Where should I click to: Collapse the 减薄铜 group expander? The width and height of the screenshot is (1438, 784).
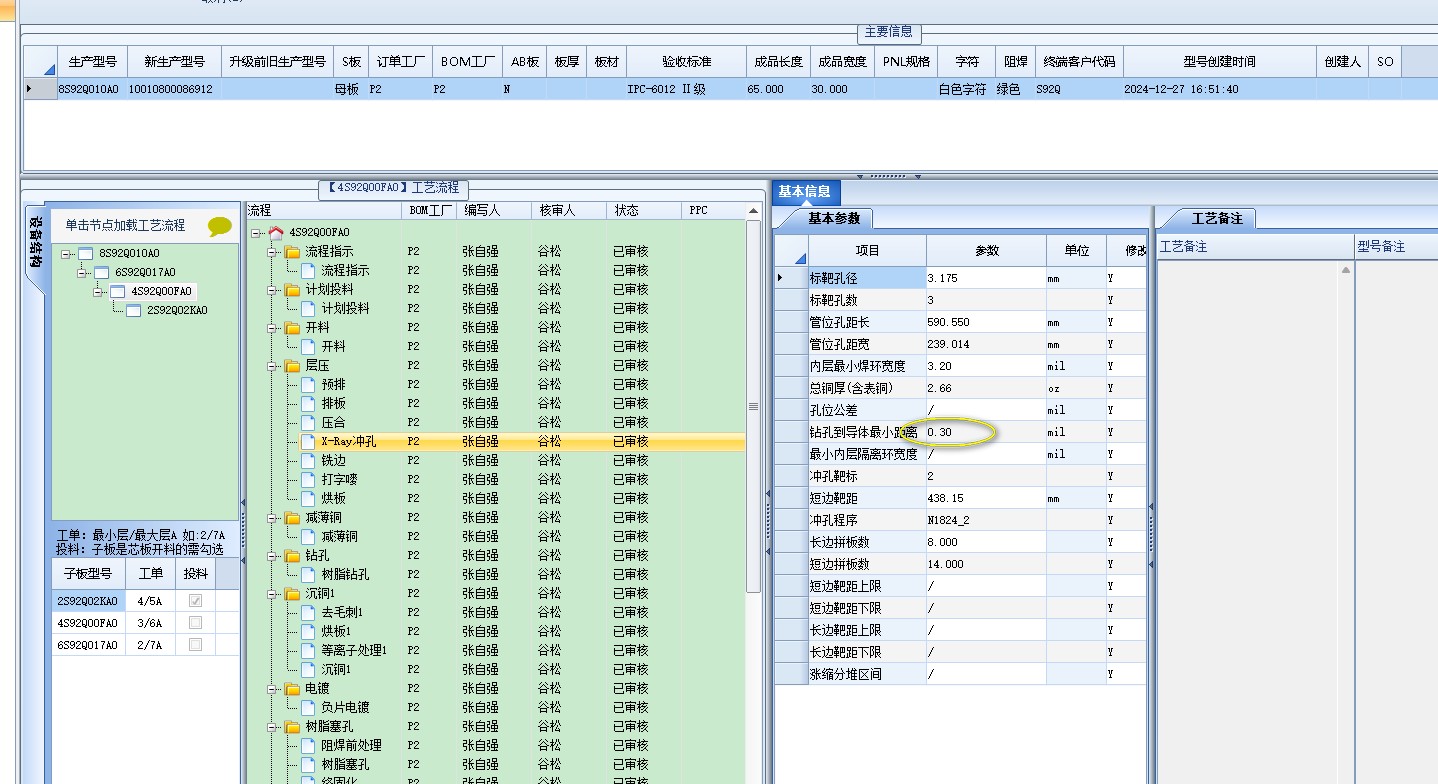coord(272,518)
